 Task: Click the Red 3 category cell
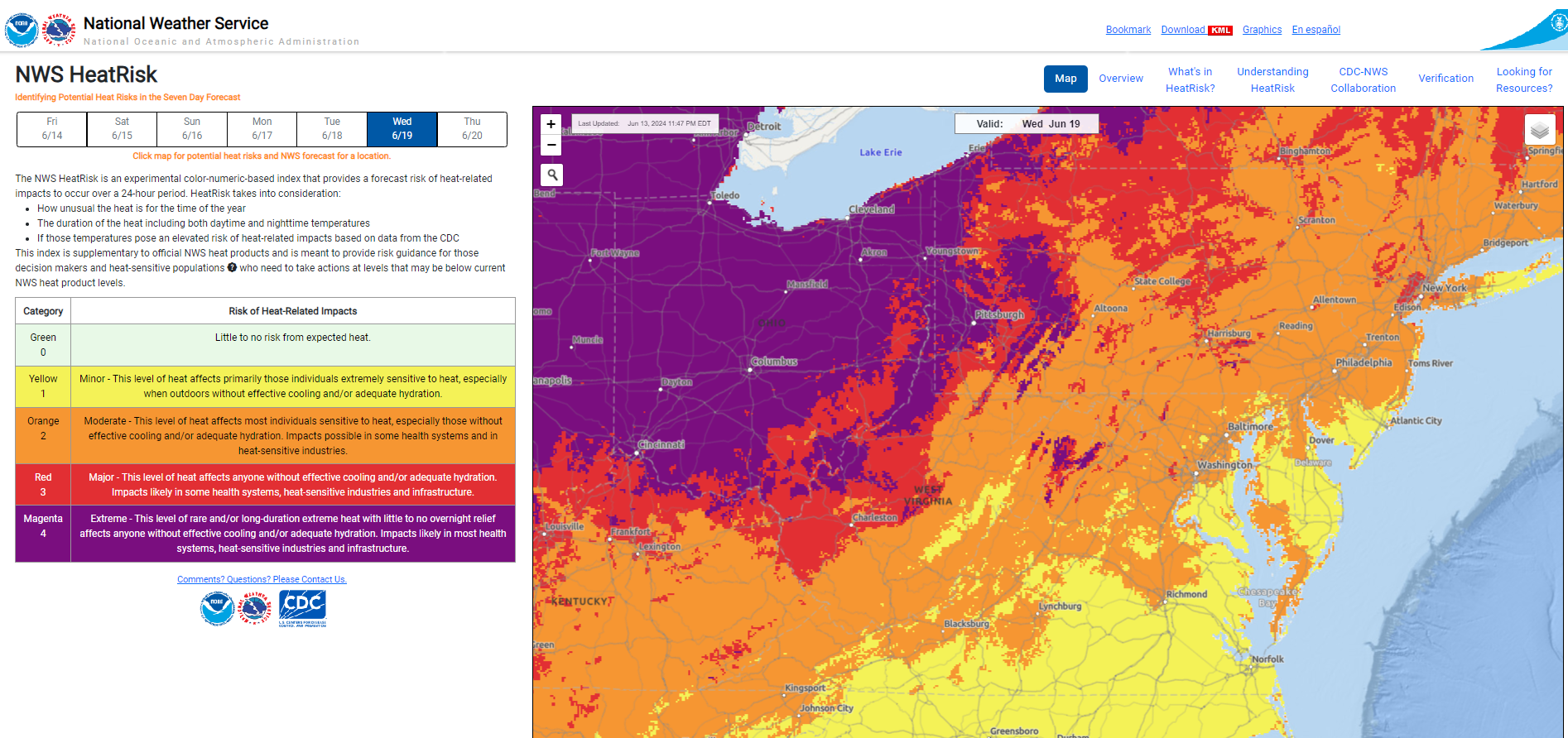pyautogui.click(x=43, y=485)
